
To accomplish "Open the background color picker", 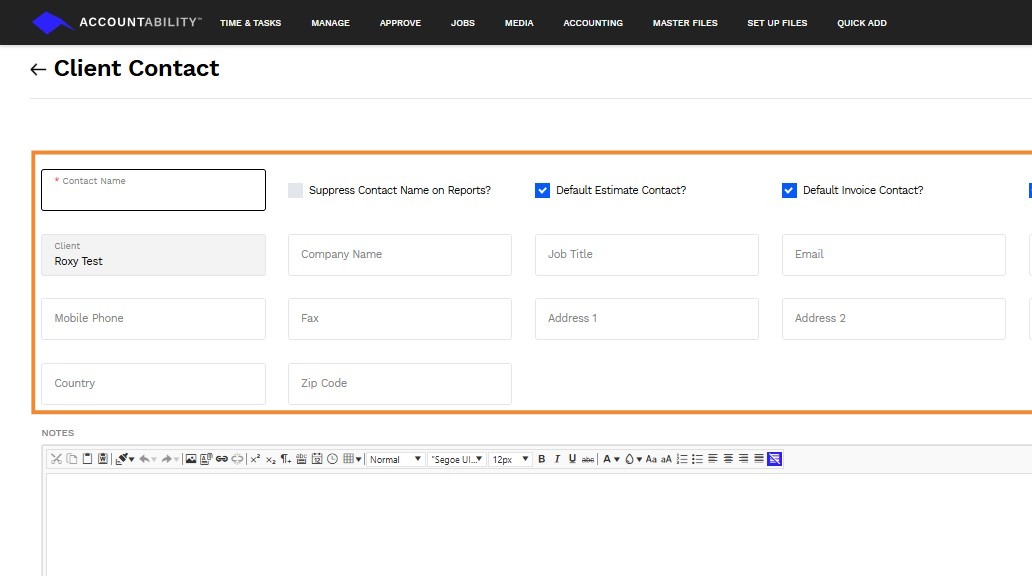I will coord(633,459).
